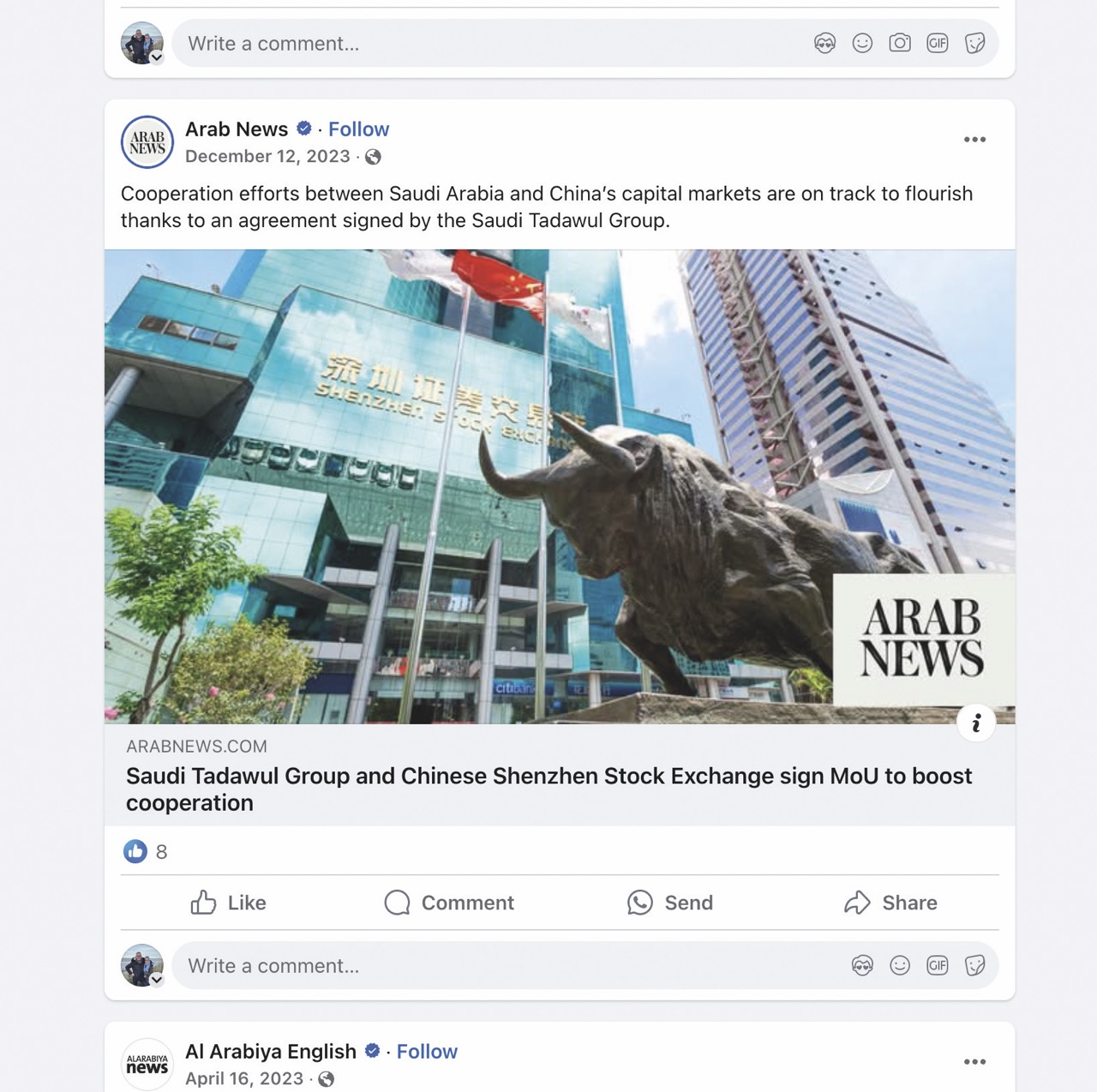Follow the Al Arabiya English page
Screen dimensions: 1097x1092
pos(427,1052)
